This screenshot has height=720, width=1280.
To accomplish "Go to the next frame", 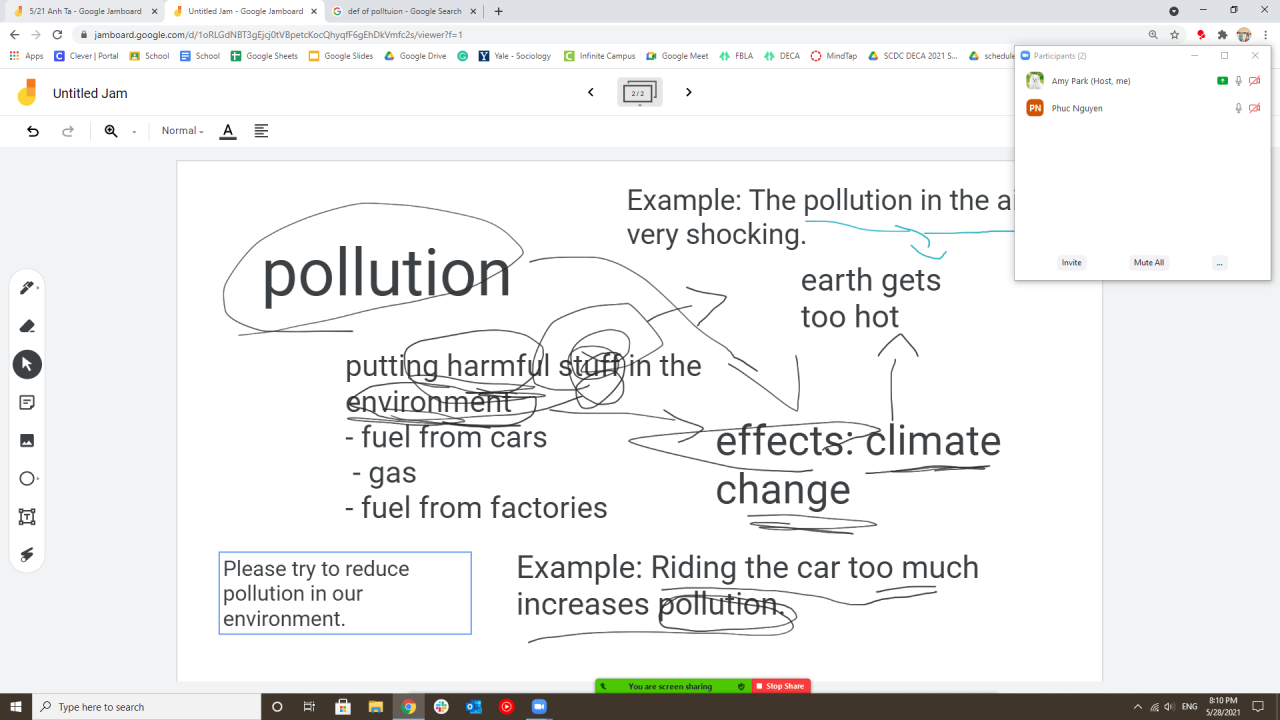I will tap(689, 92).
